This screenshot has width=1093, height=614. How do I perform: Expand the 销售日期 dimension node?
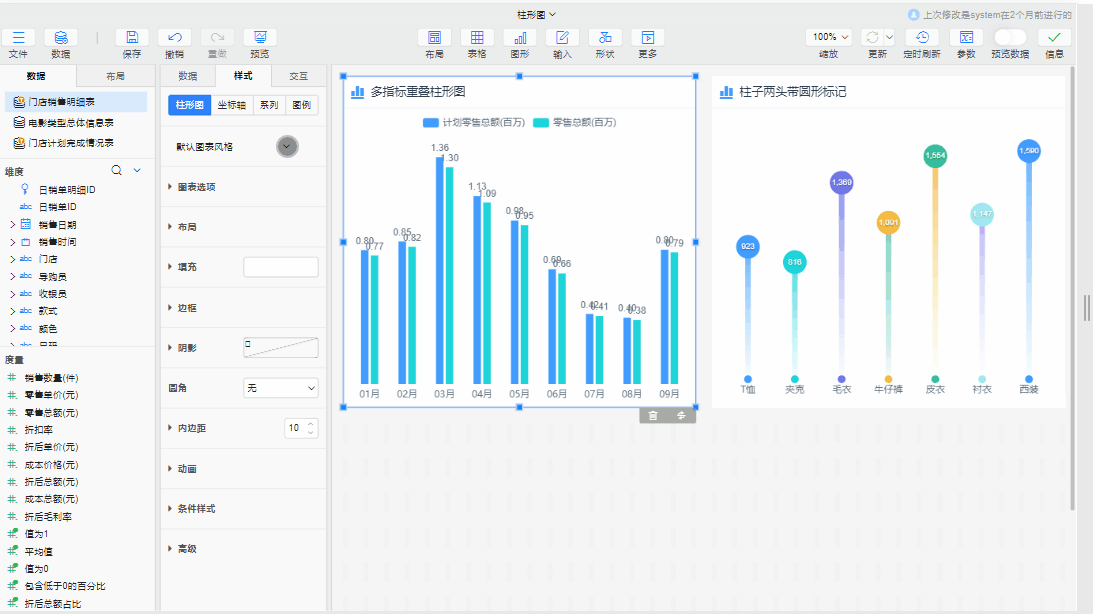[13, 225]
